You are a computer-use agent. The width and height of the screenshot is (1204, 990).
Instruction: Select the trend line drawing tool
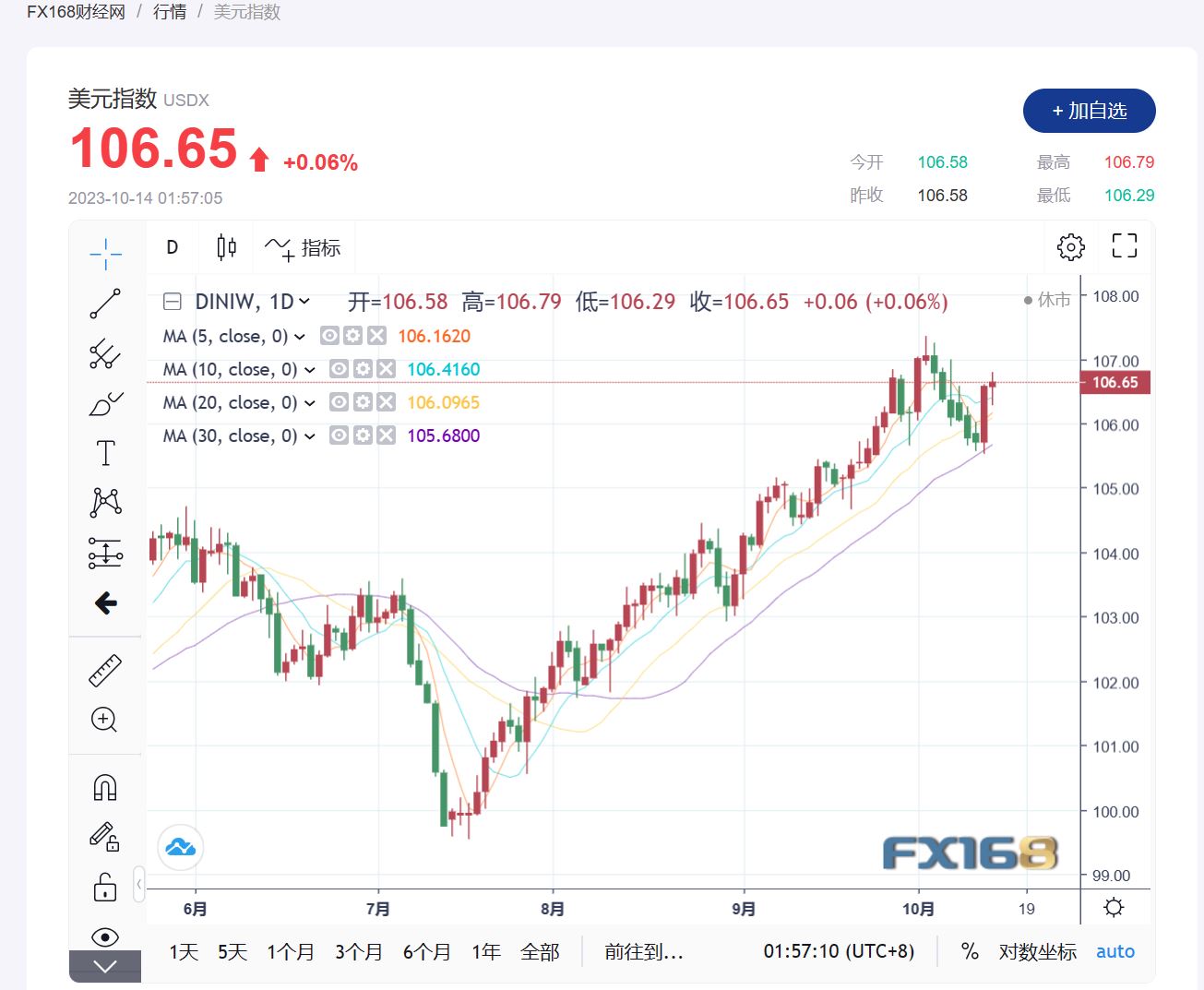click(105, 304)
